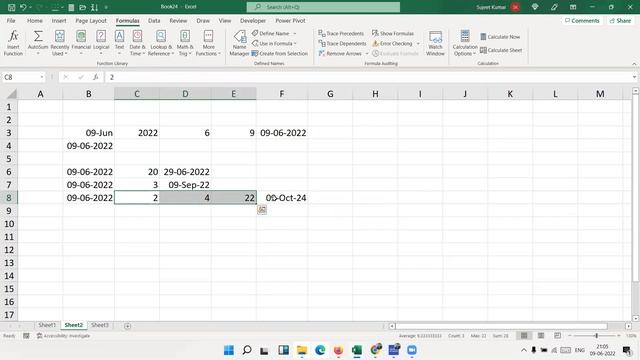Expand the Define Name dropdown arrow
This screenshot has width=640, height=360.
click(295, 33)
